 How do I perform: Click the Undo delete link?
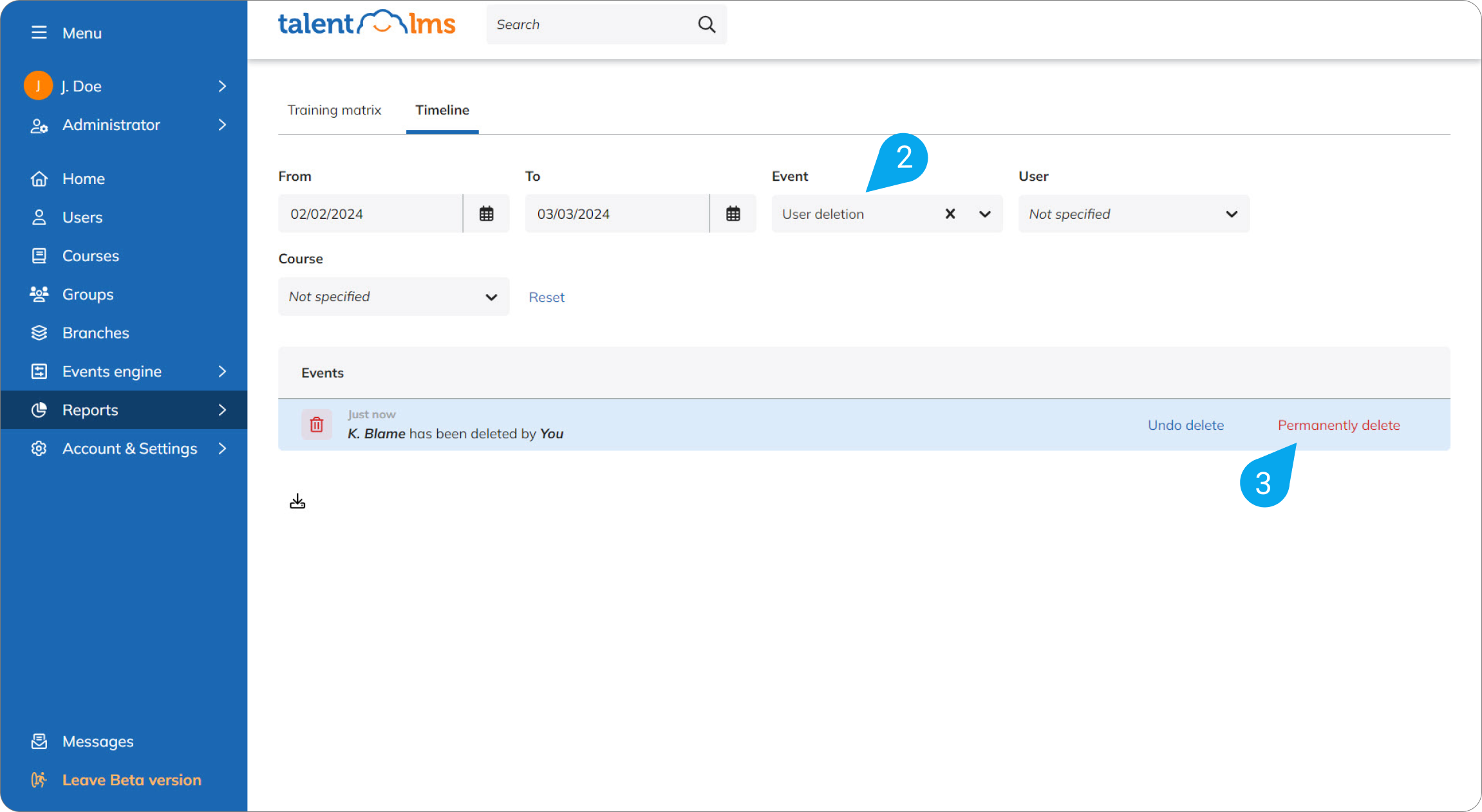click(x=1185, y=425)
